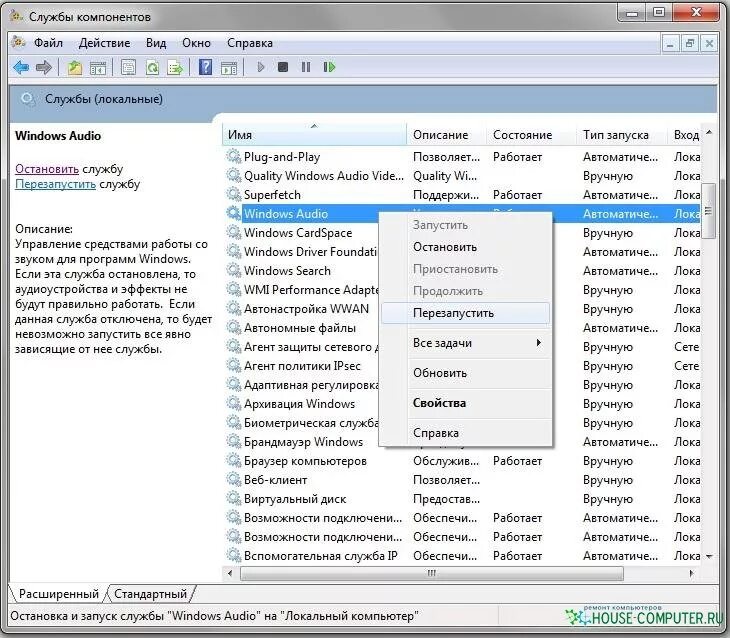This screenshot has height=638, width=730.
Task: Click the MMC icon beside Файл menu
Action: (19, 42)
